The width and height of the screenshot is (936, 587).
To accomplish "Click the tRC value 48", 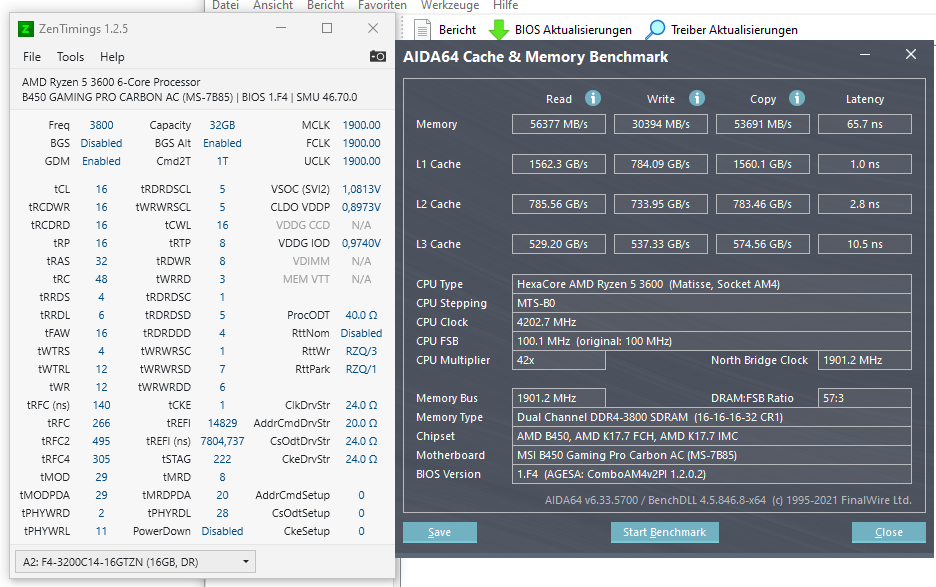I will [101, 279].
